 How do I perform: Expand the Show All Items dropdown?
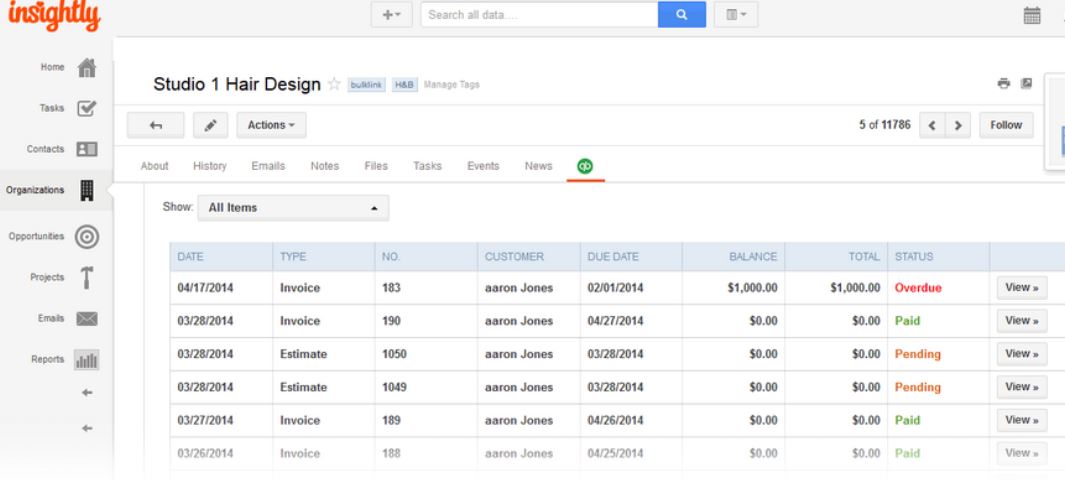point(291,208)
